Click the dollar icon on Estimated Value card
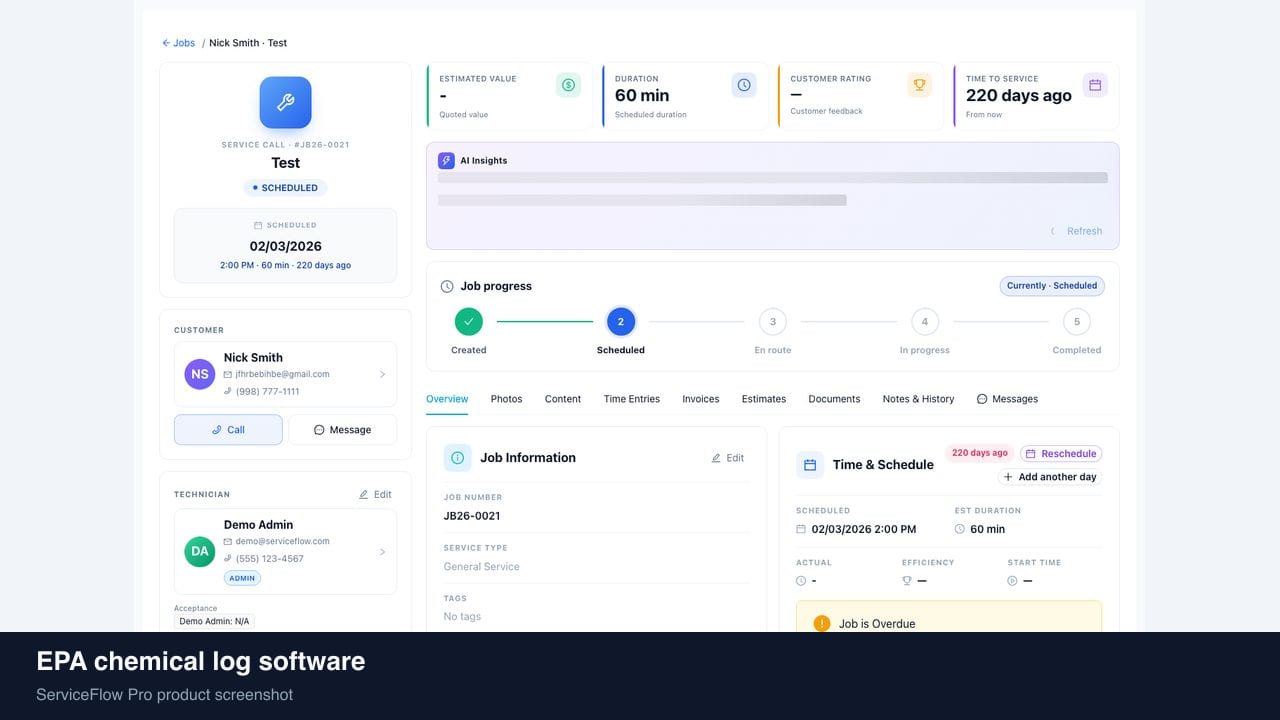1280x720 pixels. click(568, 85)
